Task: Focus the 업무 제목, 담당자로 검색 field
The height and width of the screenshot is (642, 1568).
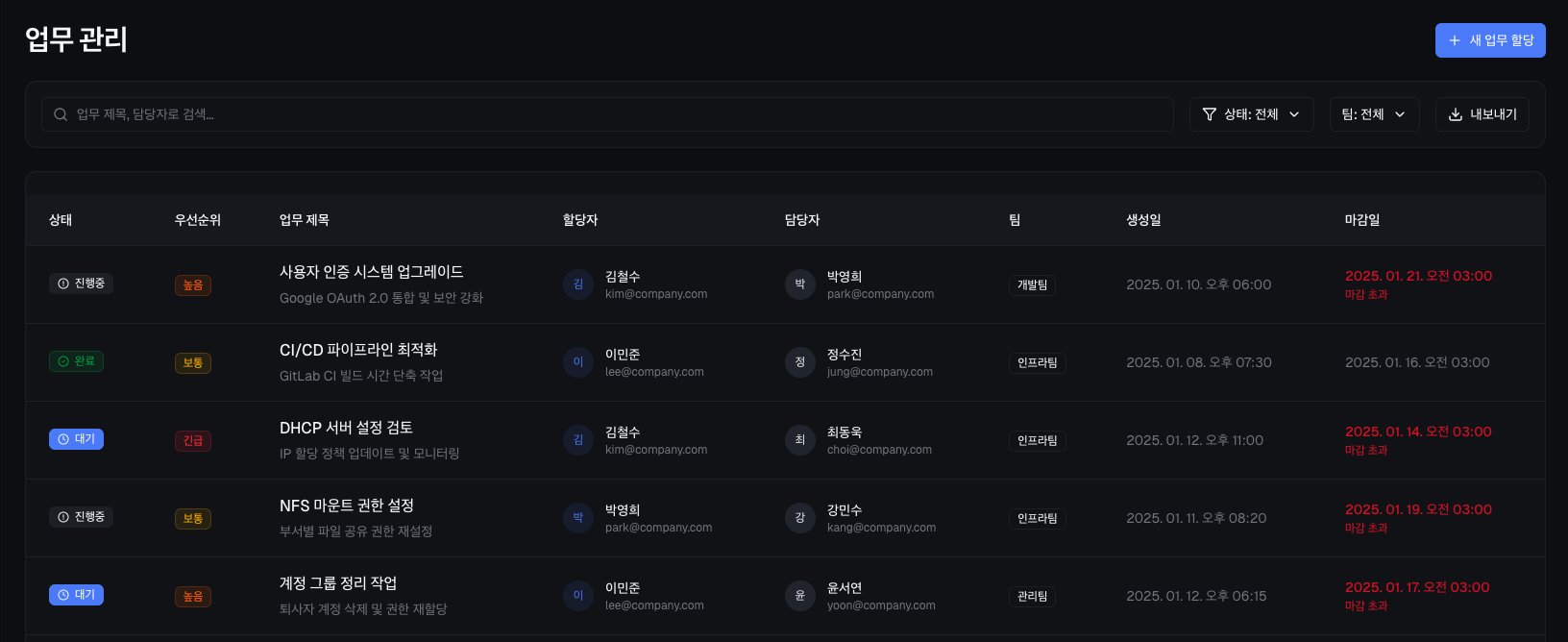Action: coord(615,114)
